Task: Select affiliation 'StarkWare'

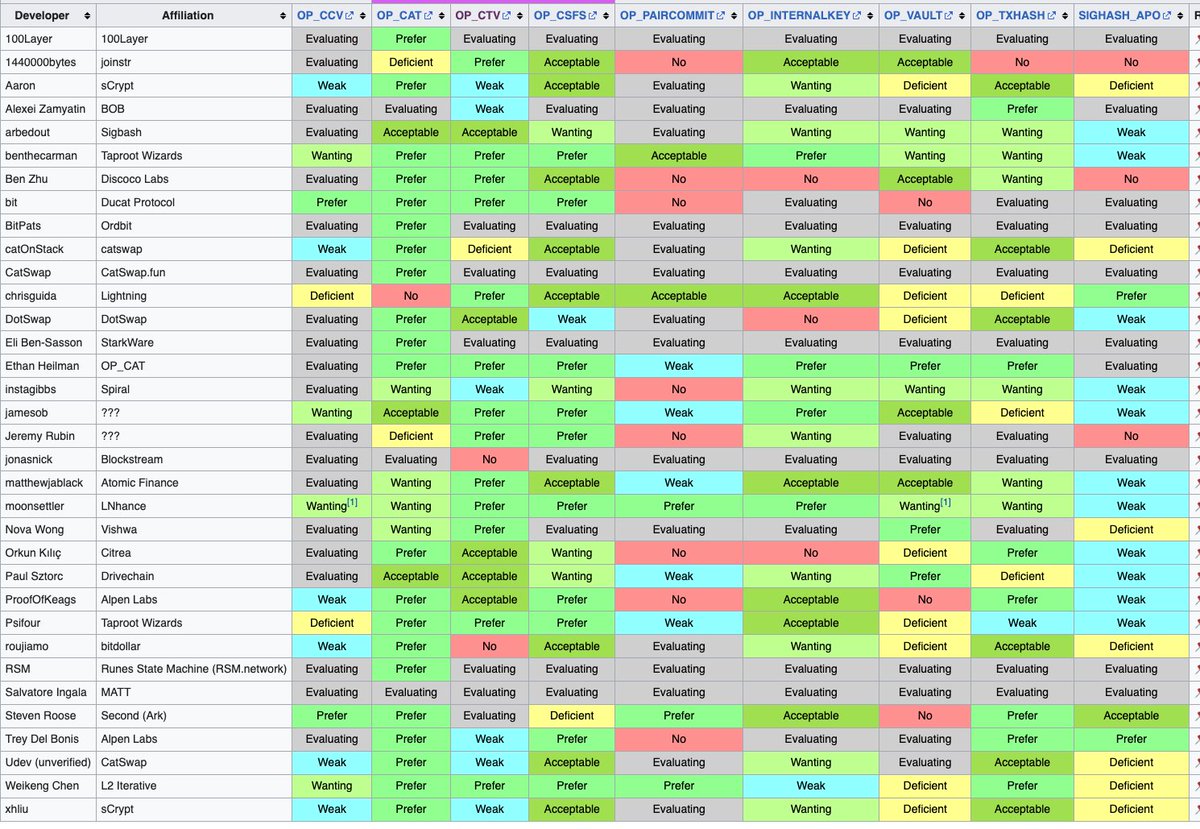Action: [127, 342]
